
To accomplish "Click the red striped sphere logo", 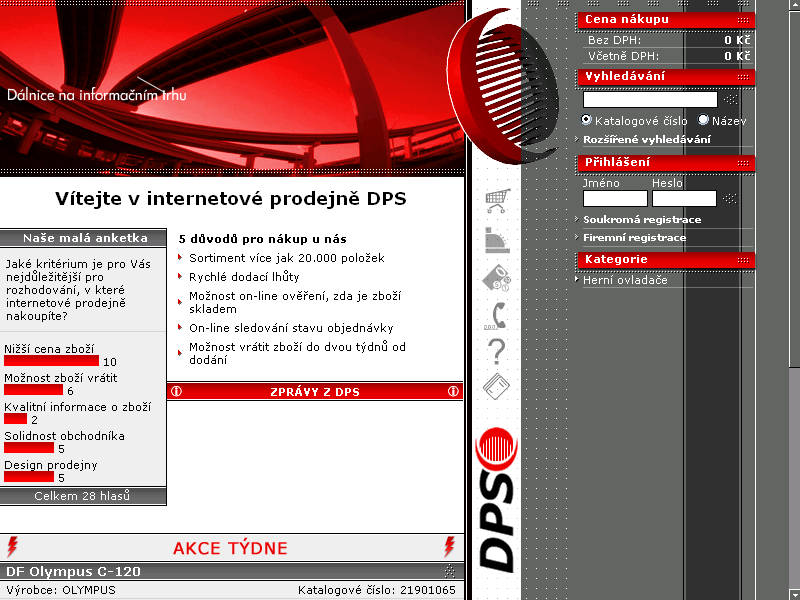I will (x=503, y=86).
